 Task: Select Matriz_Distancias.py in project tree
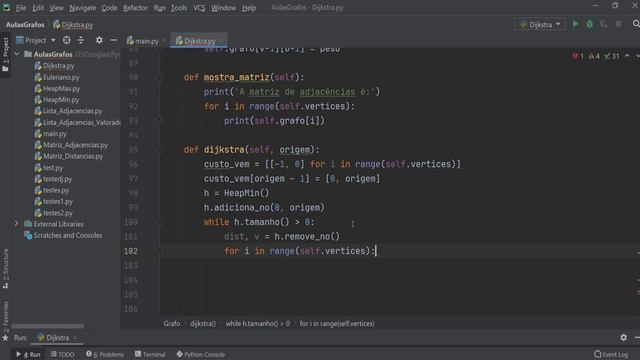(x=73, y=156)
